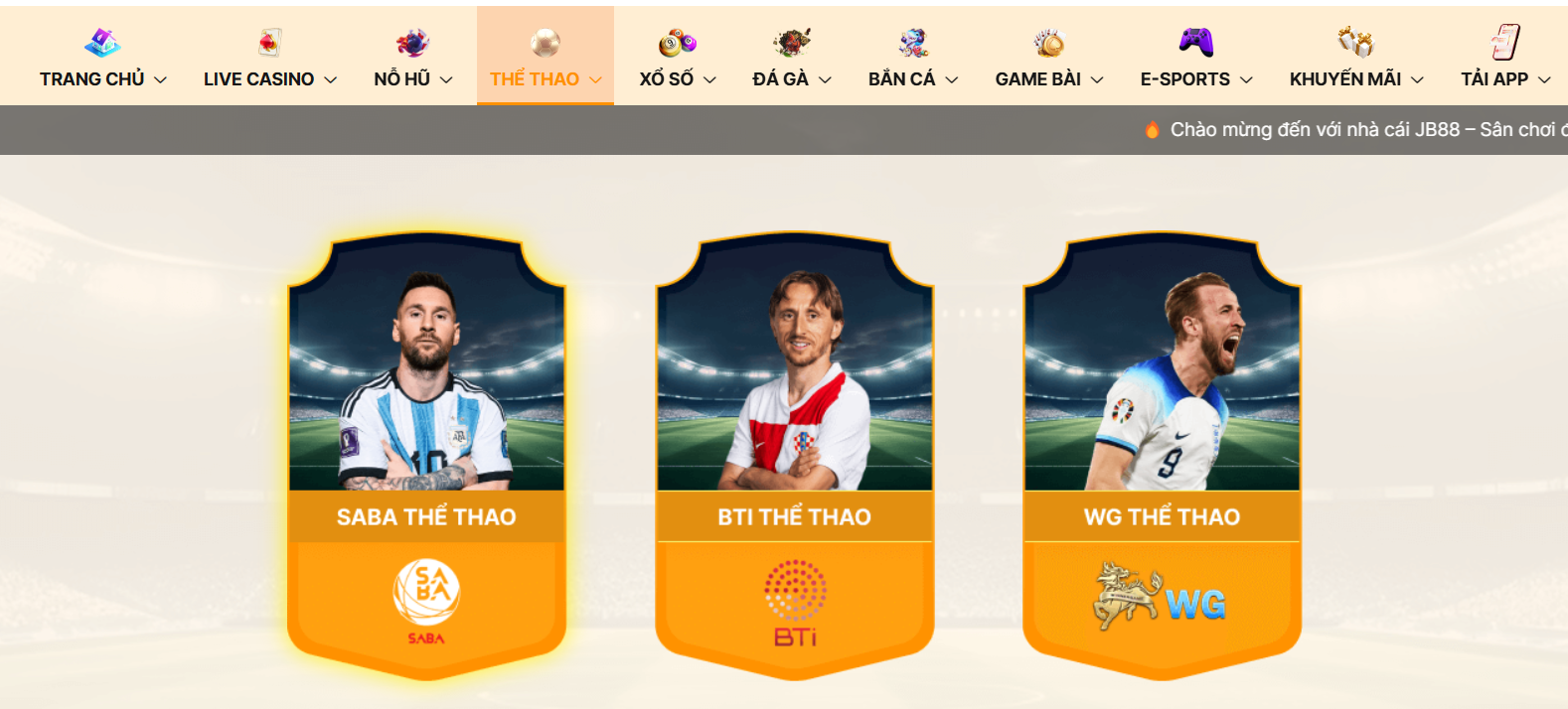
Task: Click the SABA logo on first card
Action: 426,602
